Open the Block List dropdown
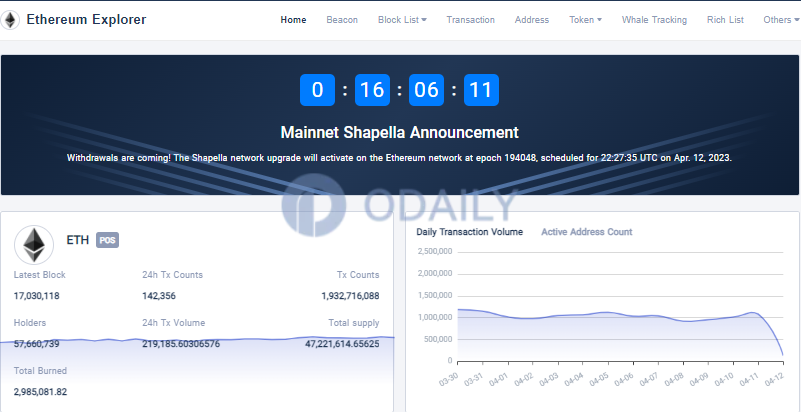The height and width of the screenshot is (412, 801). click(x=402, y=20)
